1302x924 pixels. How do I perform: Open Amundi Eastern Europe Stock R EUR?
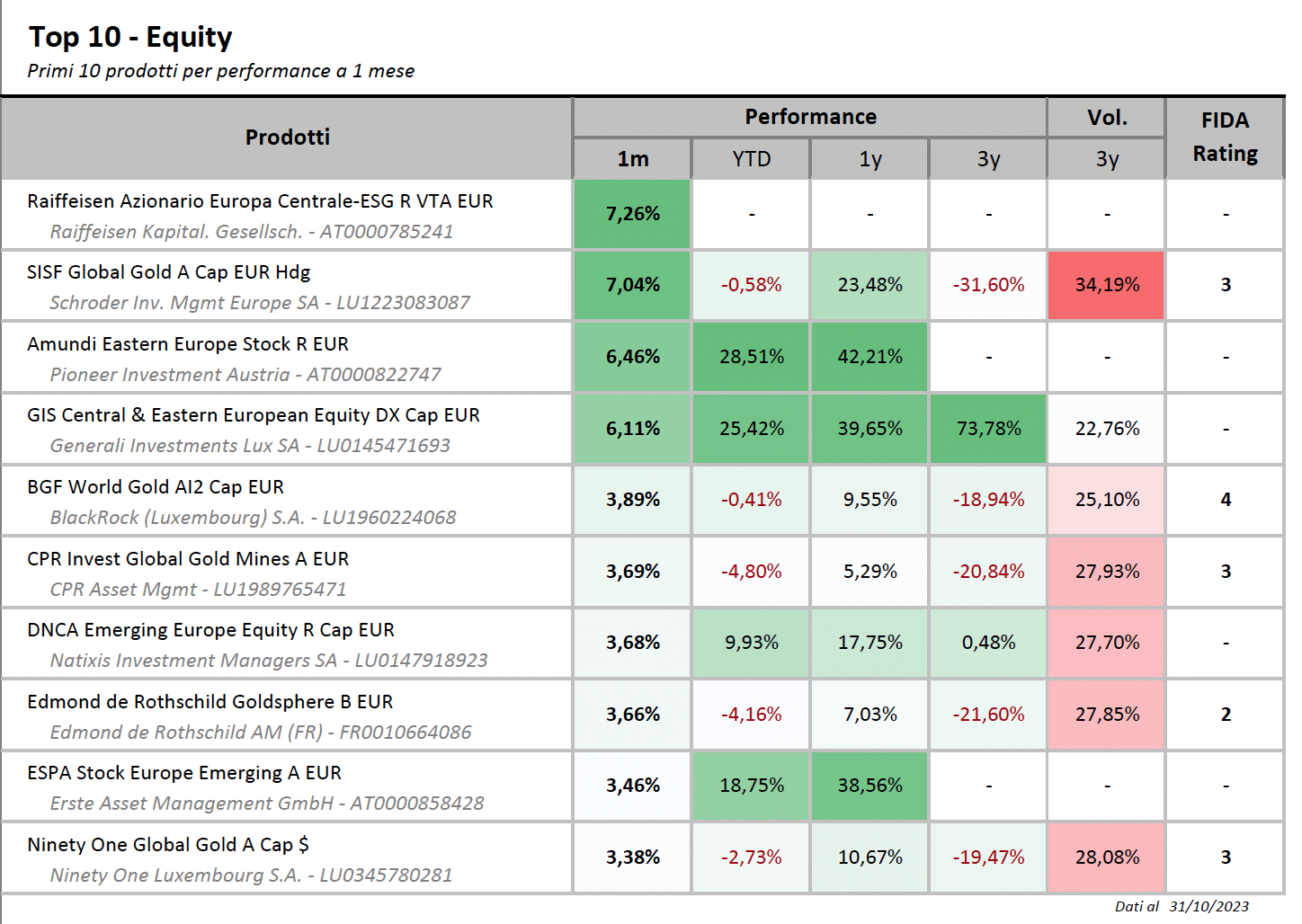188,344
